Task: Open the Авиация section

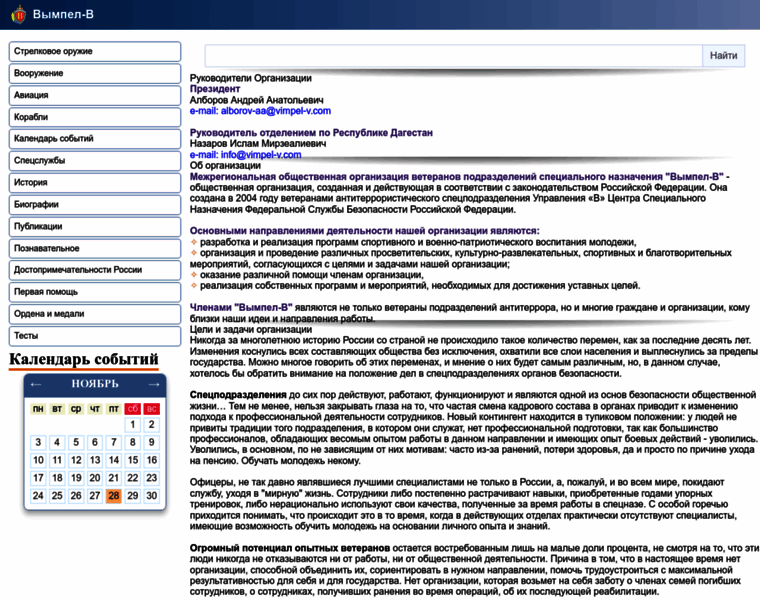Action: click(x=95, y=95)
